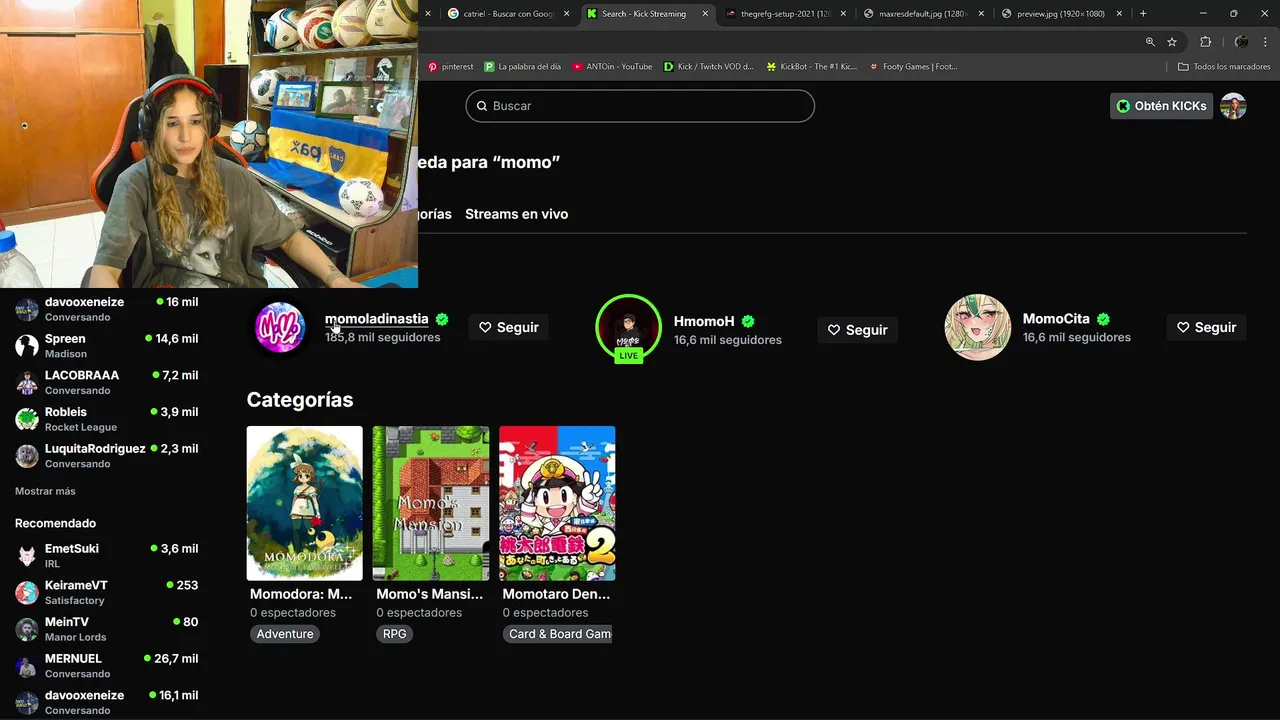This screenshot has height=720, width=1280.
Task: Open MeinTV channel name in the sidebar
Action: [67, 622]
